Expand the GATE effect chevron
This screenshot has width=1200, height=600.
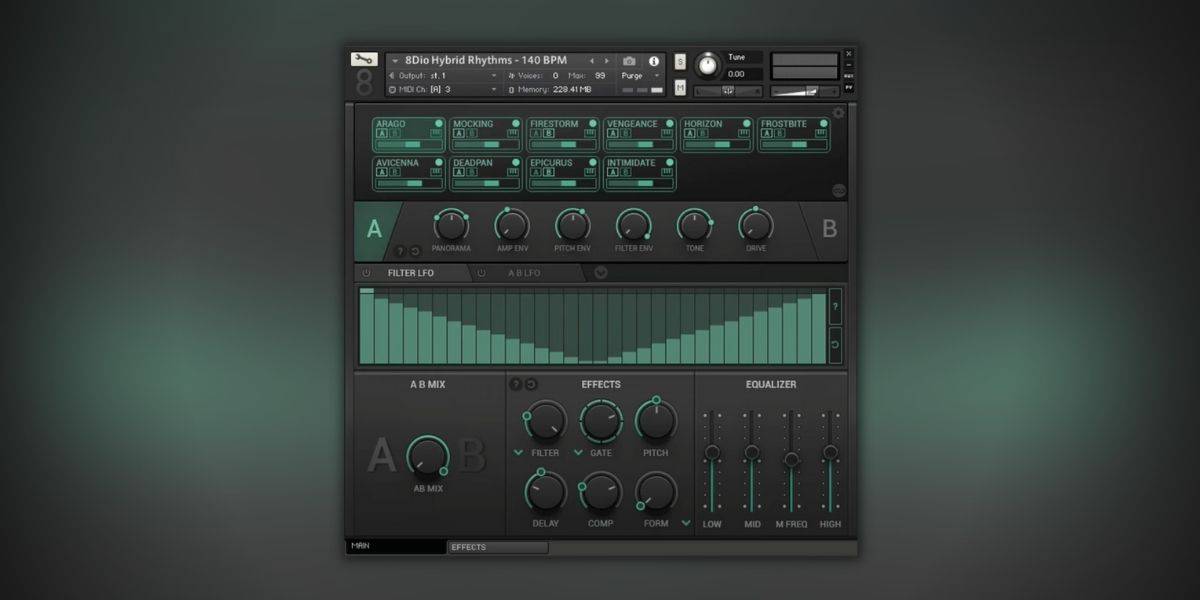[x=578, y=453]
